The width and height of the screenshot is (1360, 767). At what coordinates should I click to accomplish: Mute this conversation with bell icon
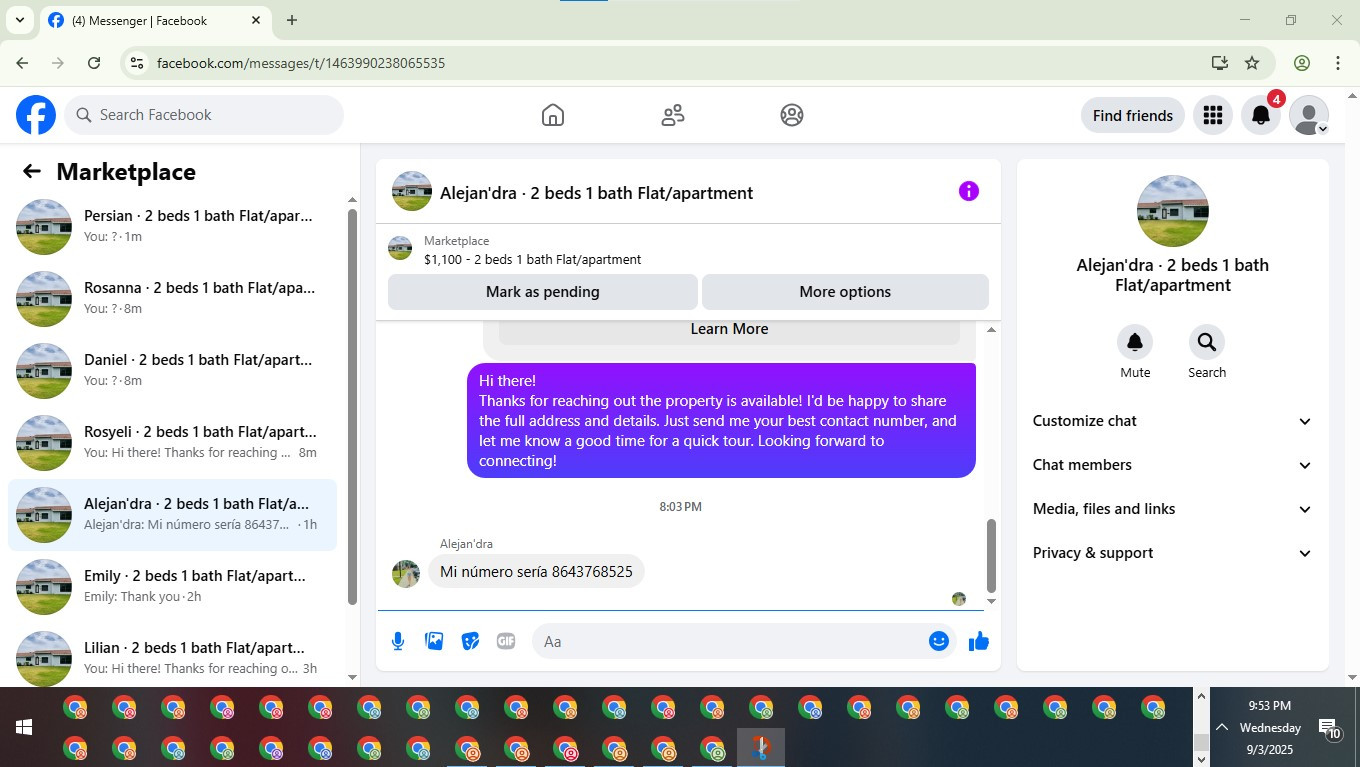pos(1135,342)
